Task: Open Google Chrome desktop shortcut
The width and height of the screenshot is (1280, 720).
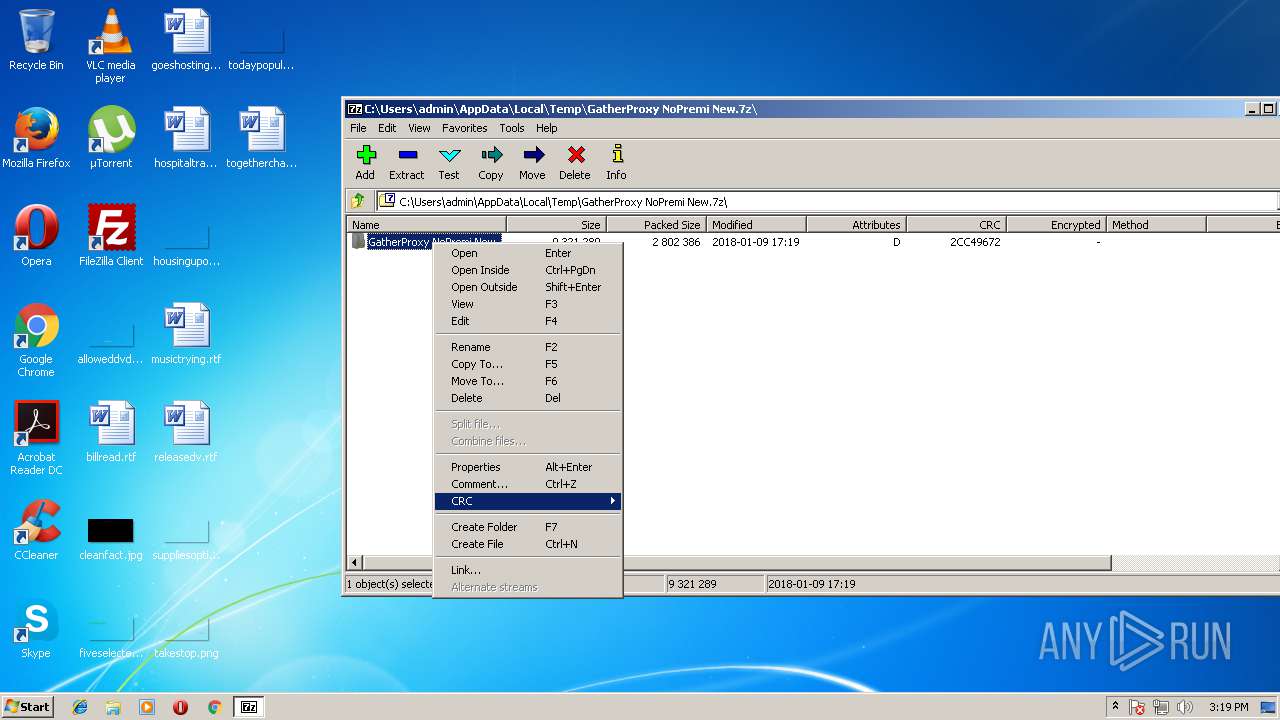Action: click(36, 340)
